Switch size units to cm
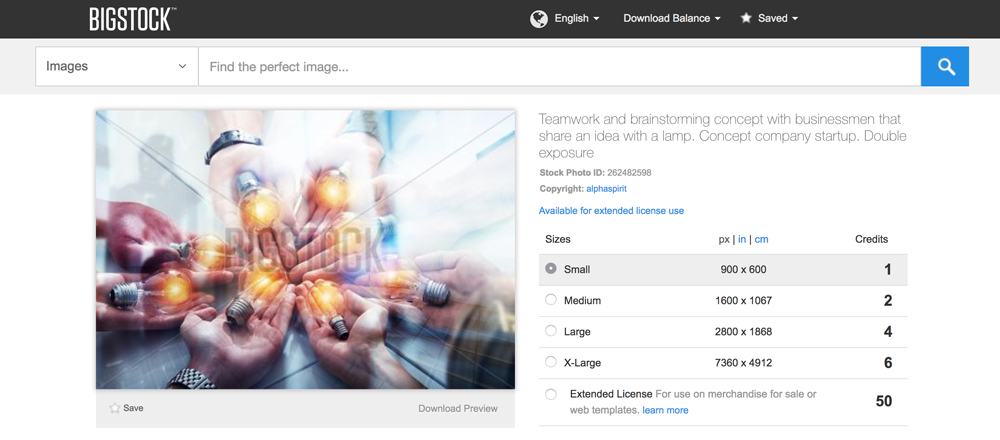This screenshot has height=440, width=1000. pos(761,240)
